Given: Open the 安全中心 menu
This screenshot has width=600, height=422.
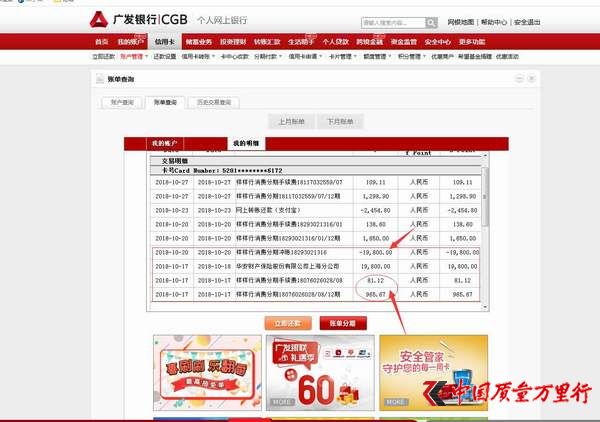Looking at the screenshot, I should pyautogui.click(x=438, y=42).
